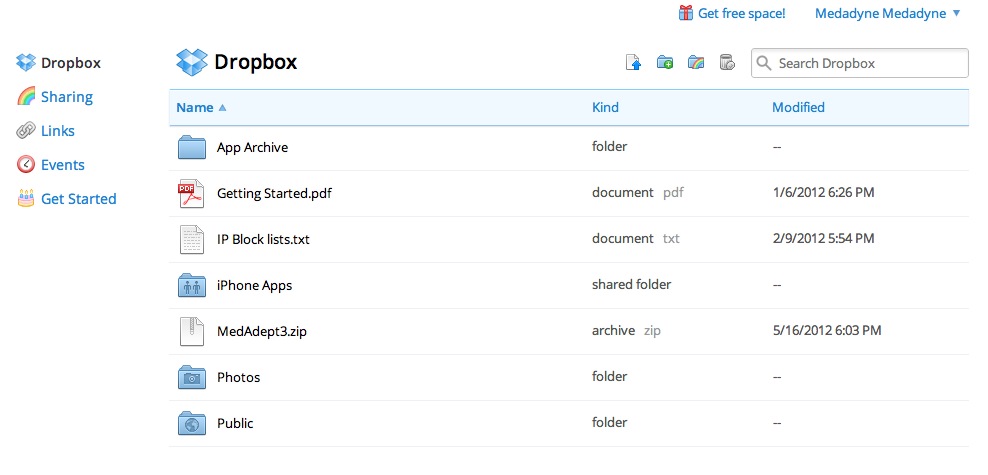Image resolution: width=988 pixels, height=475 pixels.
Task: Click the Get free space! link
Action: click(741, 13)
